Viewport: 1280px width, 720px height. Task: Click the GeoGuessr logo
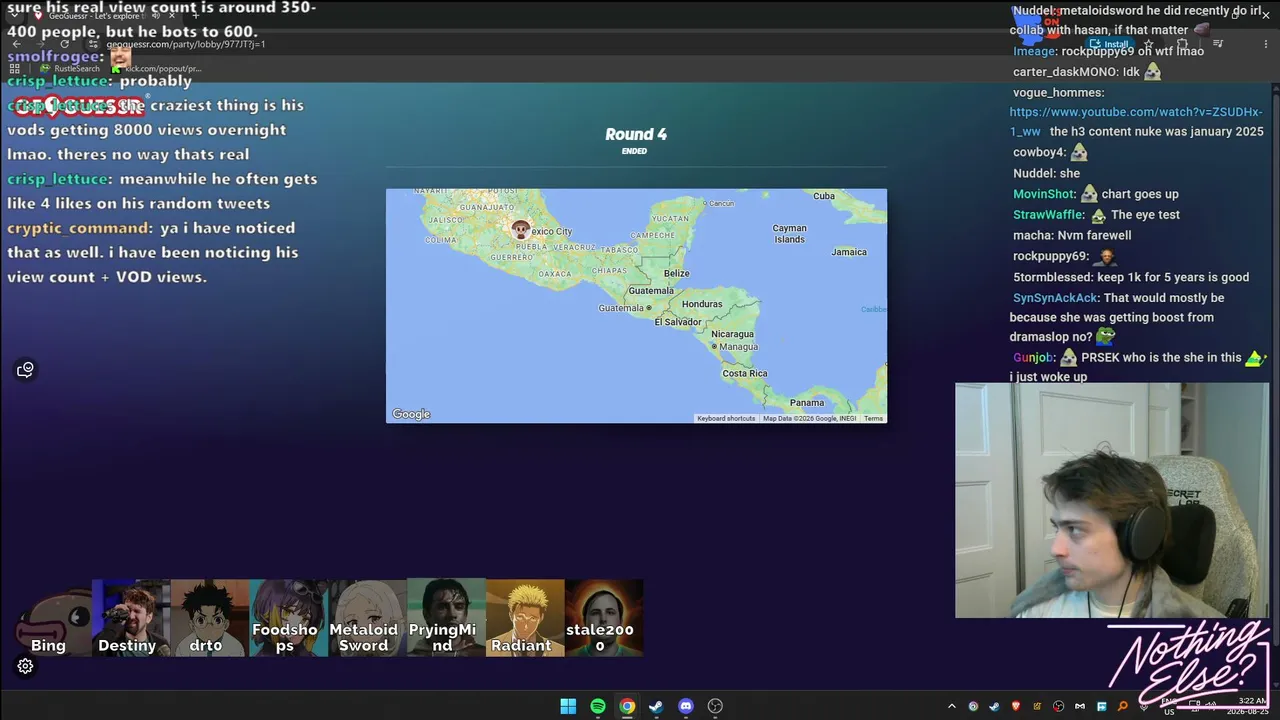click(78, 106)
